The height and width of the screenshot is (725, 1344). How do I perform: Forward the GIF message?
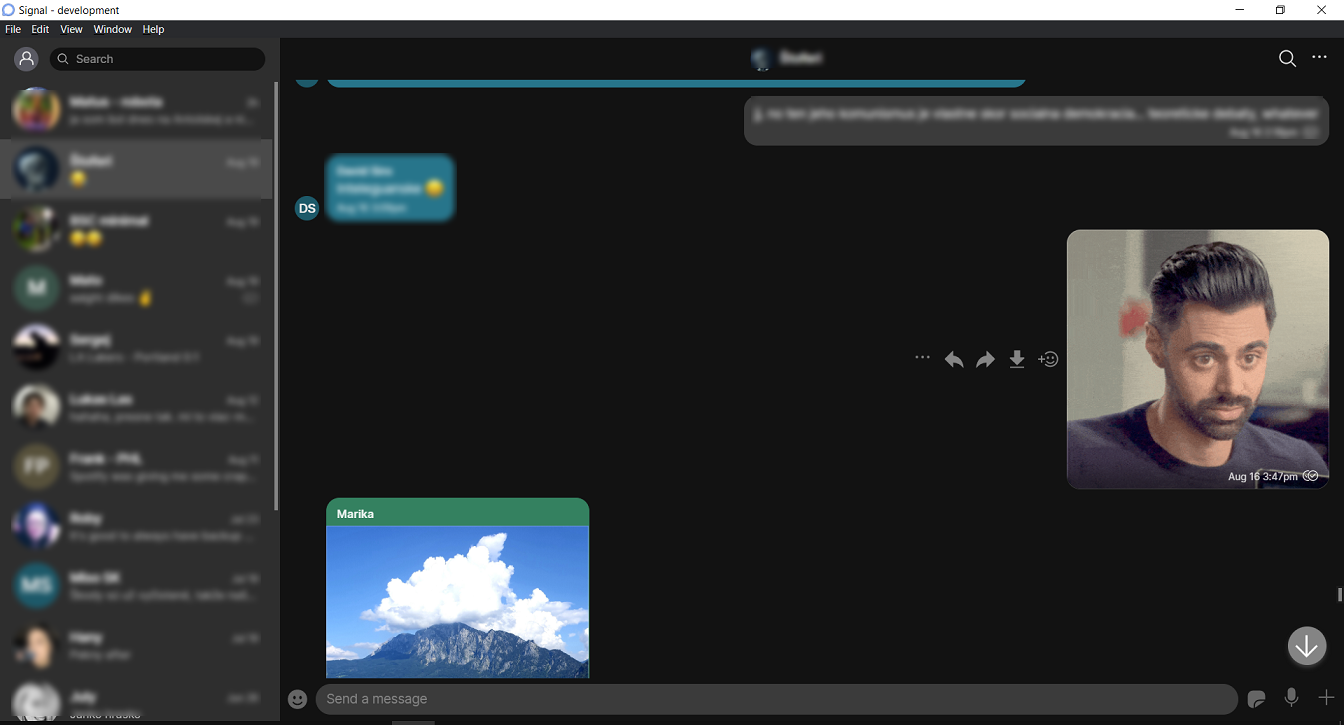985,359
